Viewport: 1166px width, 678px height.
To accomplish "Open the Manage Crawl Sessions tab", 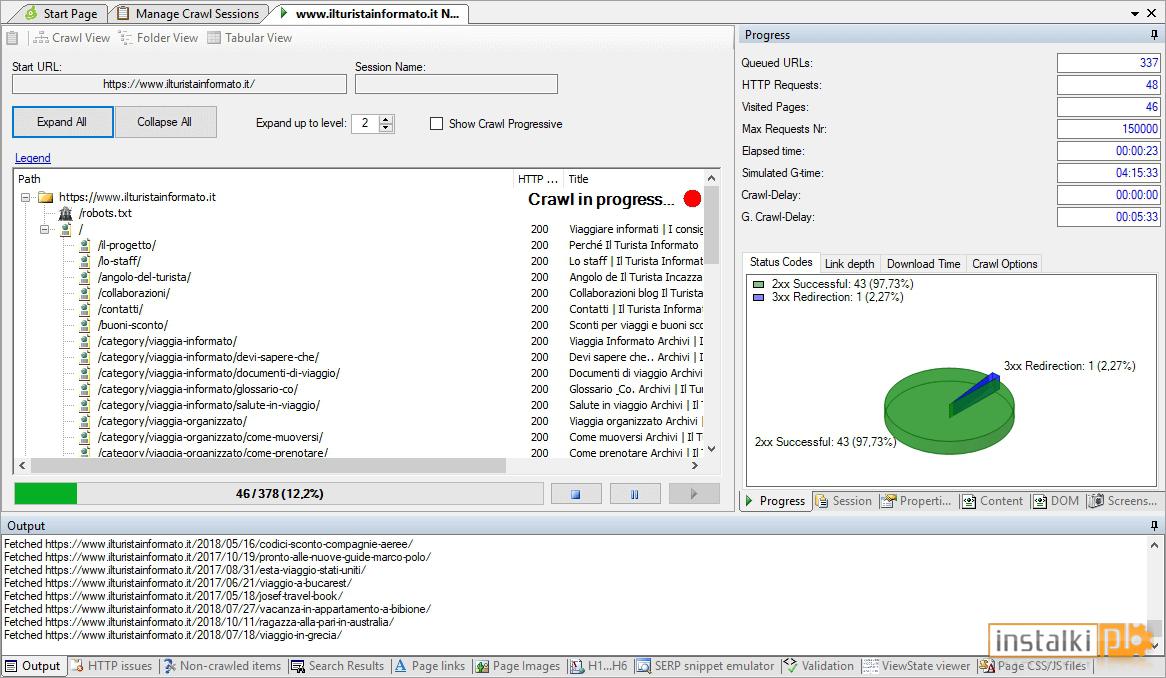I will click(x=189, y=13).
